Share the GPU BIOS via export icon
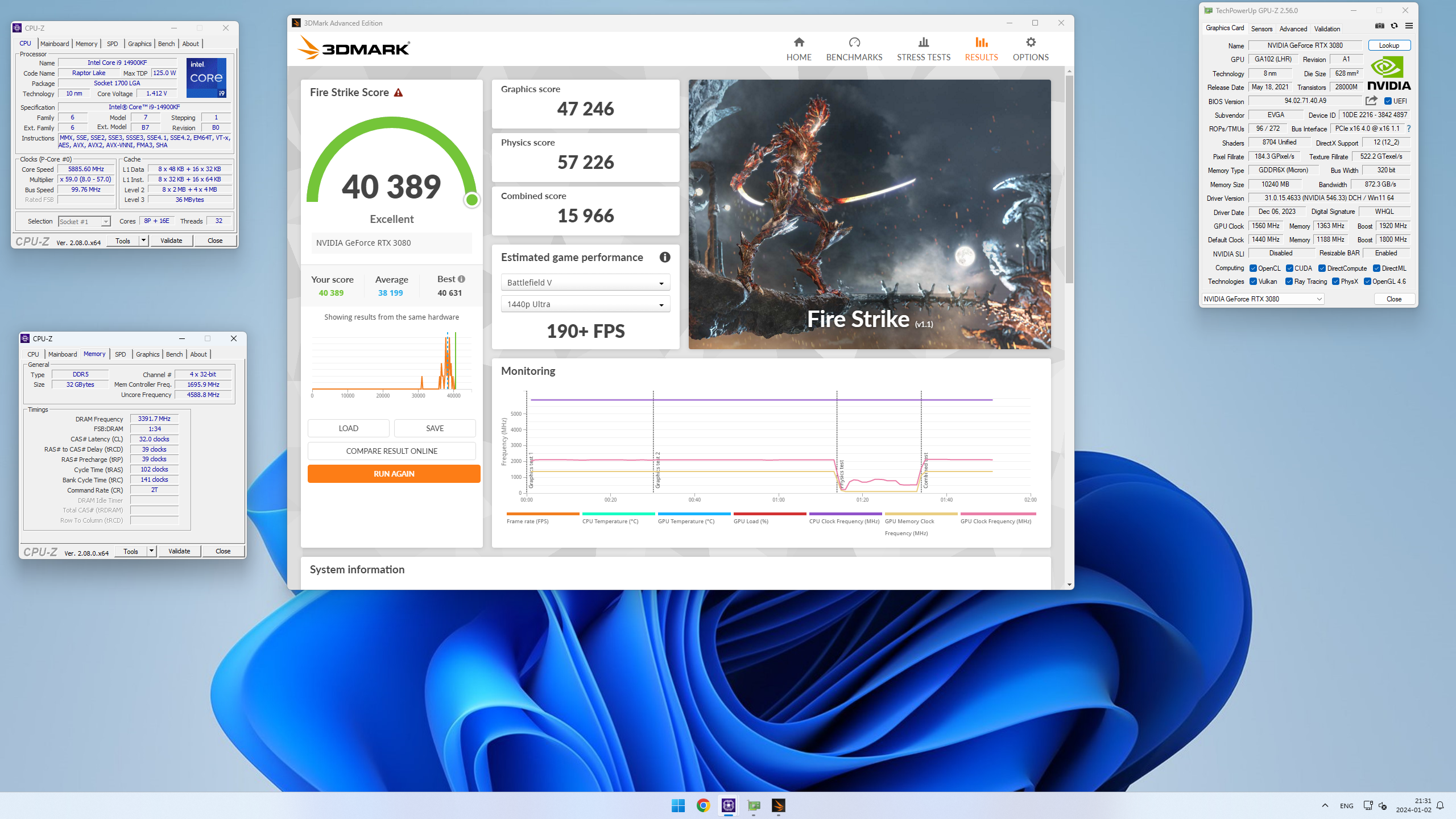This screenshot has width=1456, height=819. (1371, 101)
